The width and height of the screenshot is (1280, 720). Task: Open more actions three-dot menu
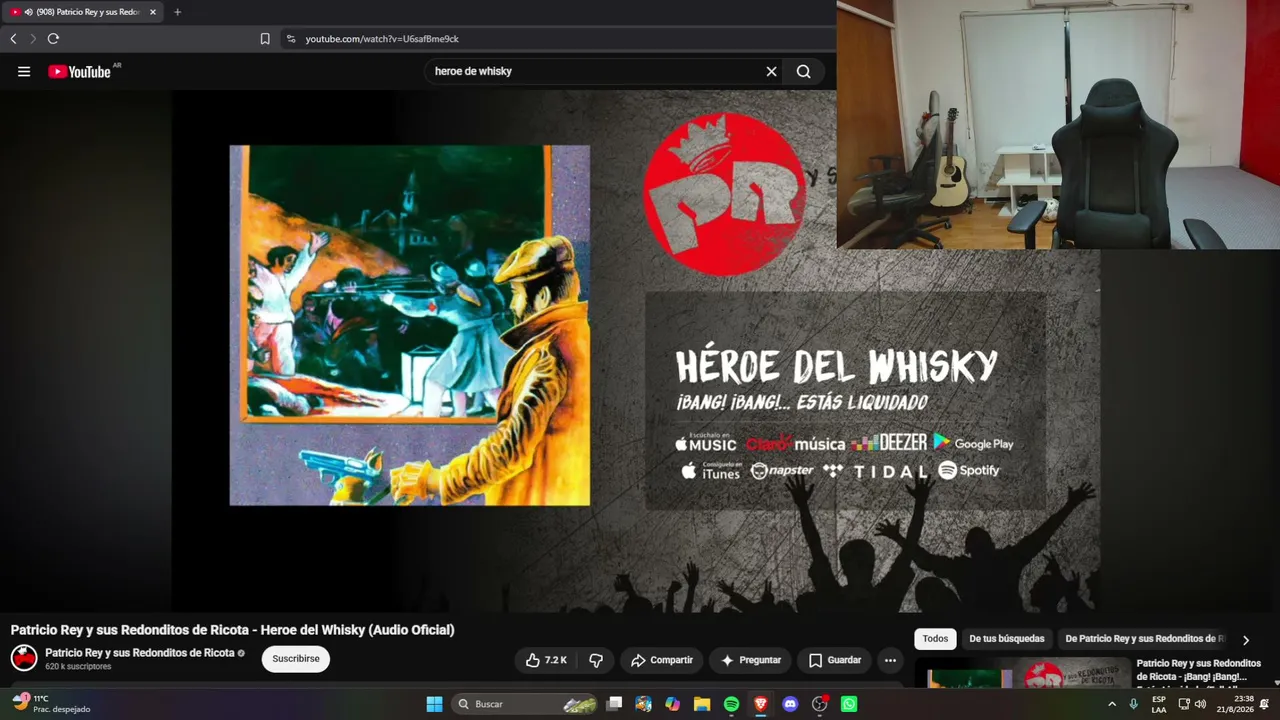pos(890,660)
